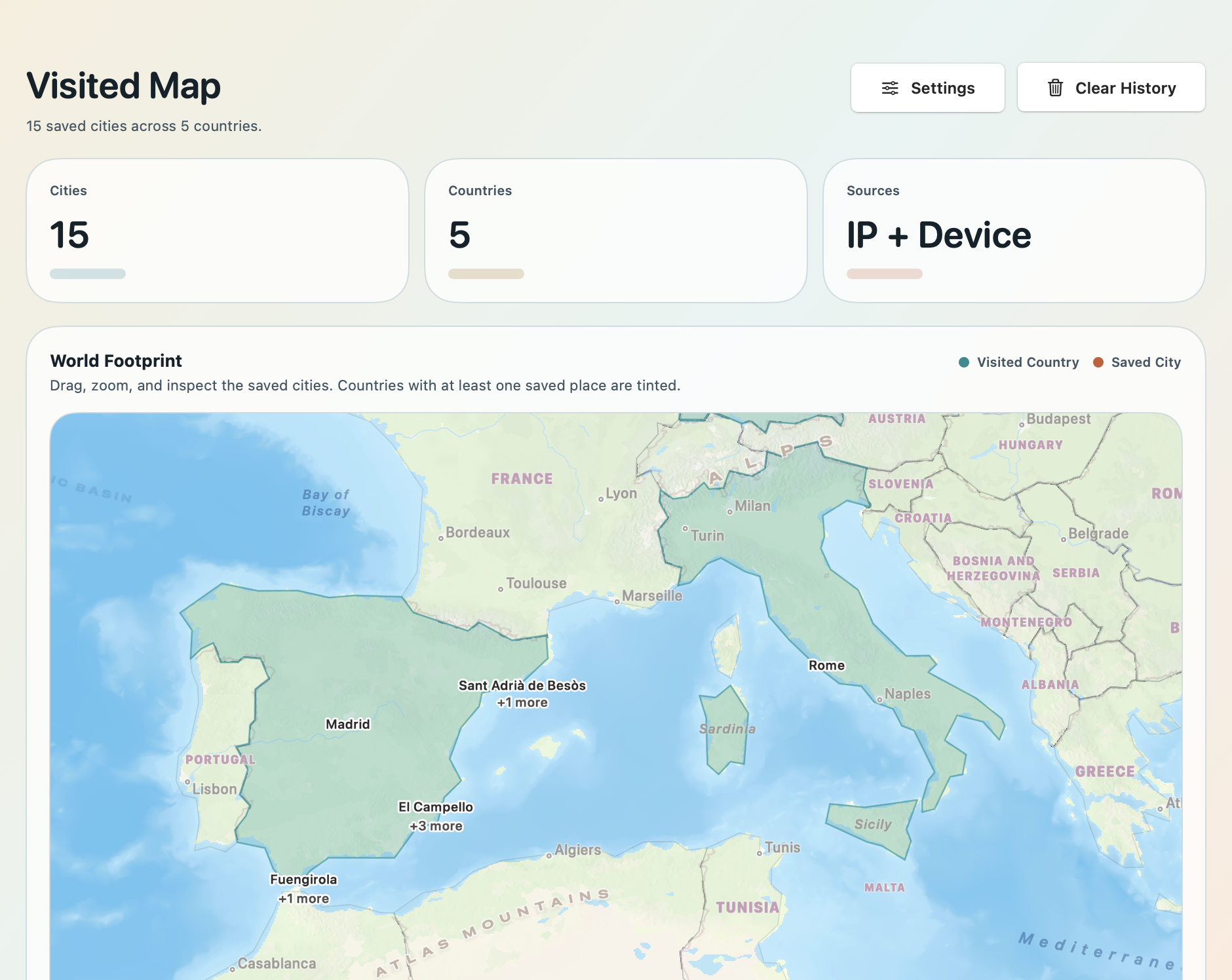Click the sliders icon in the Settings button

coord(891,88)
